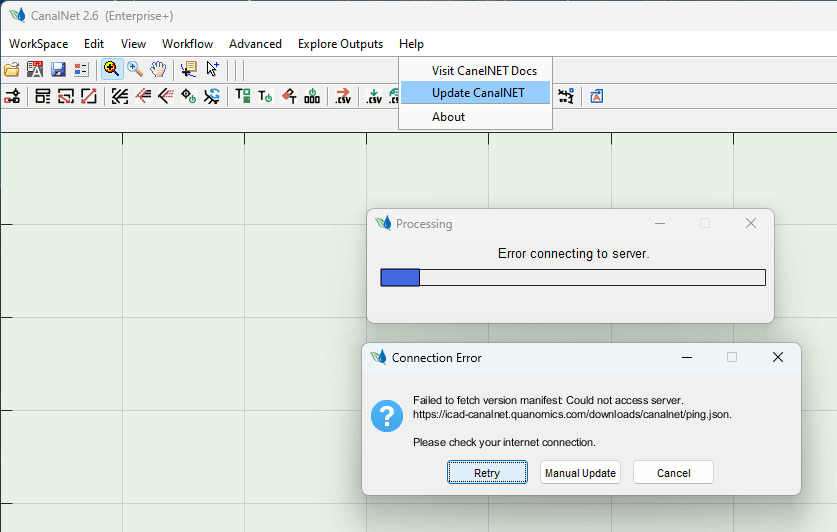837x532 pixels.
Task: Click the 000 with green power symbol icon
Action: 312,97
